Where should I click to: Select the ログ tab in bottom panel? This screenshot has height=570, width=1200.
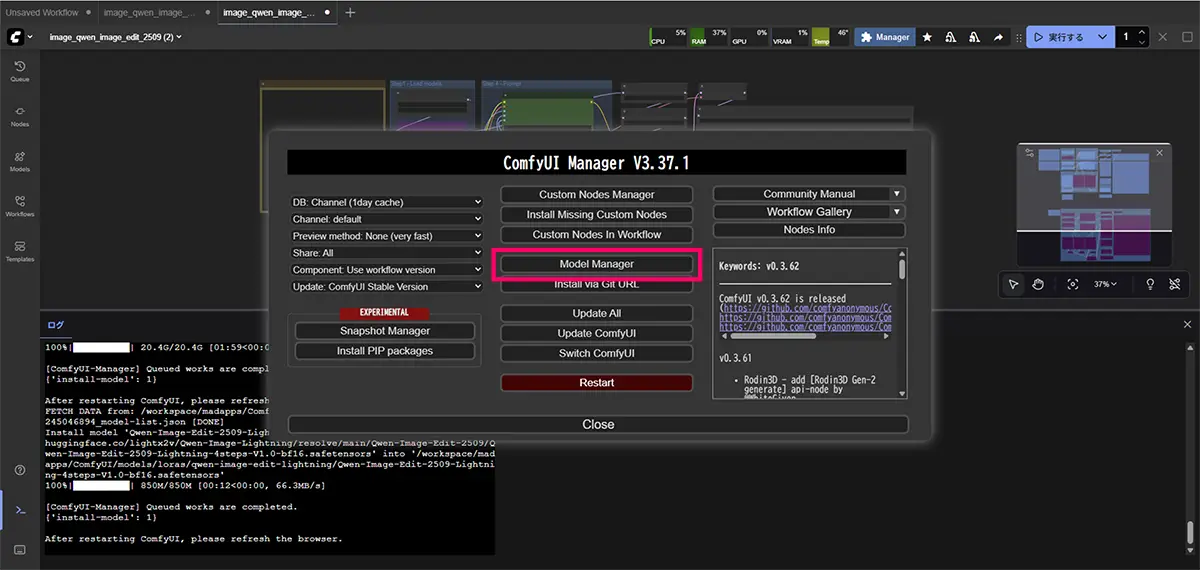(x=56, y=325)
